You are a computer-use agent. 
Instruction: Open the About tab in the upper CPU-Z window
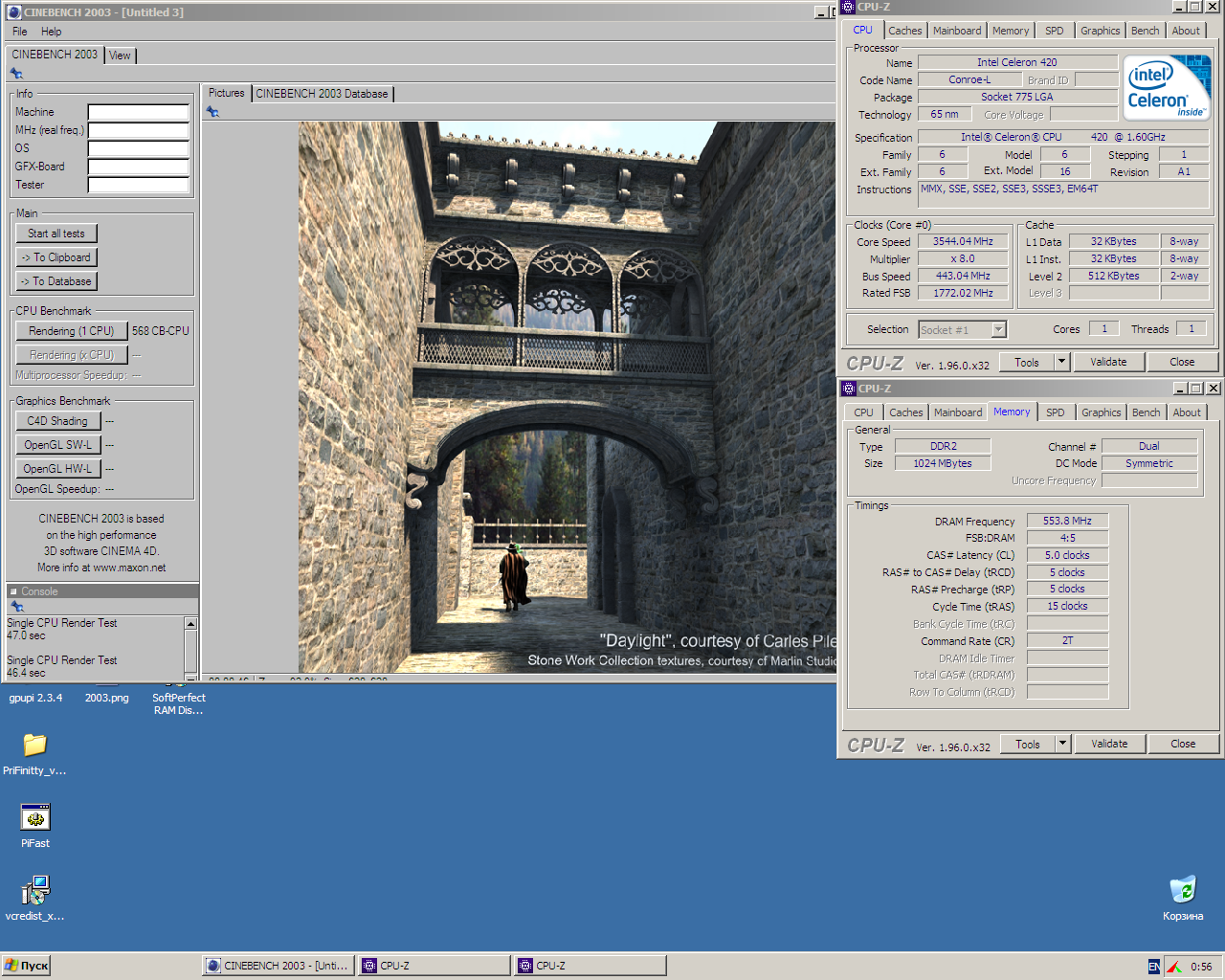pyautogui.click(x=1187, y=31)
